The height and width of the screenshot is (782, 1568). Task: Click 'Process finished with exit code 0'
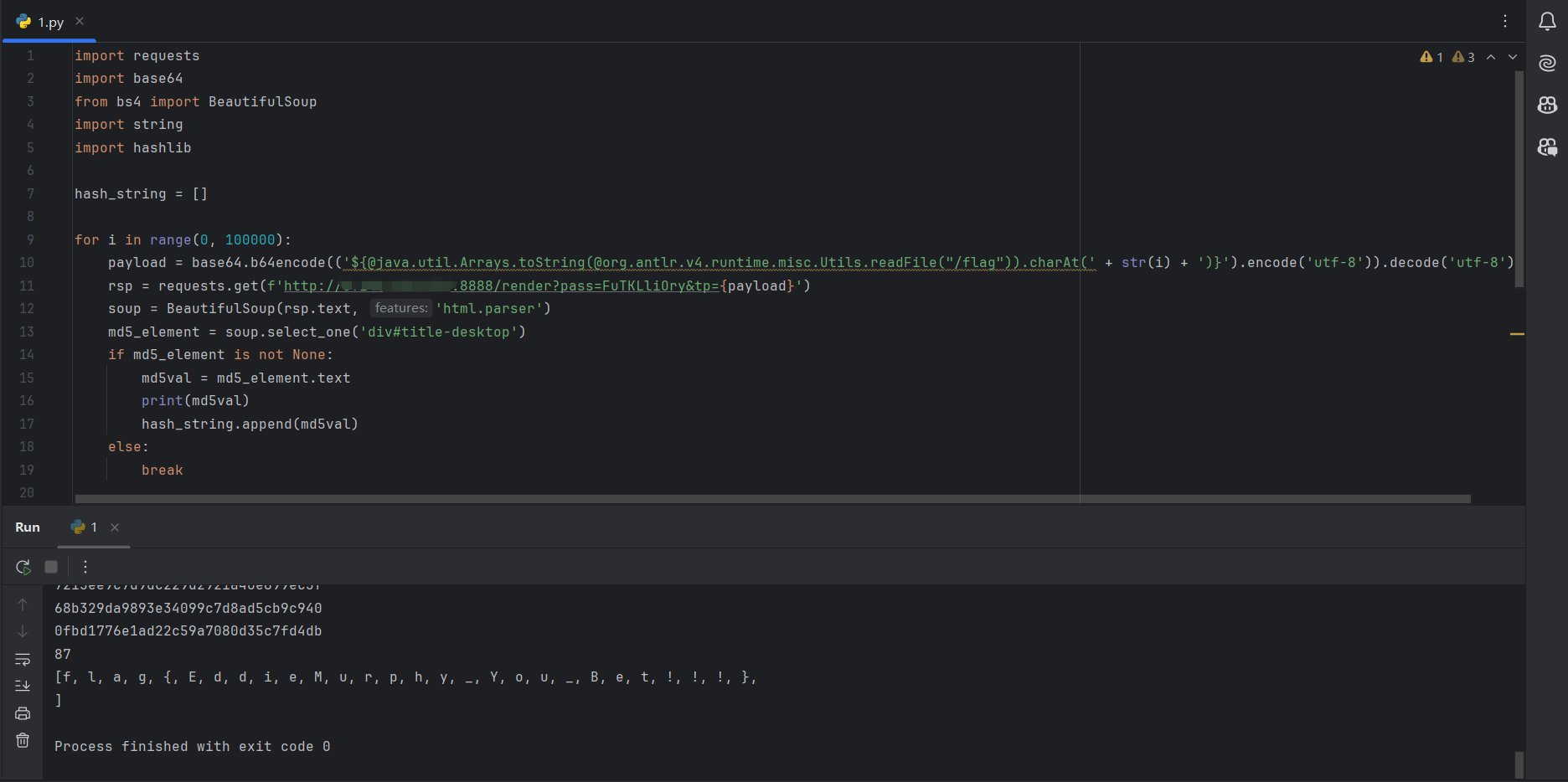193,746
